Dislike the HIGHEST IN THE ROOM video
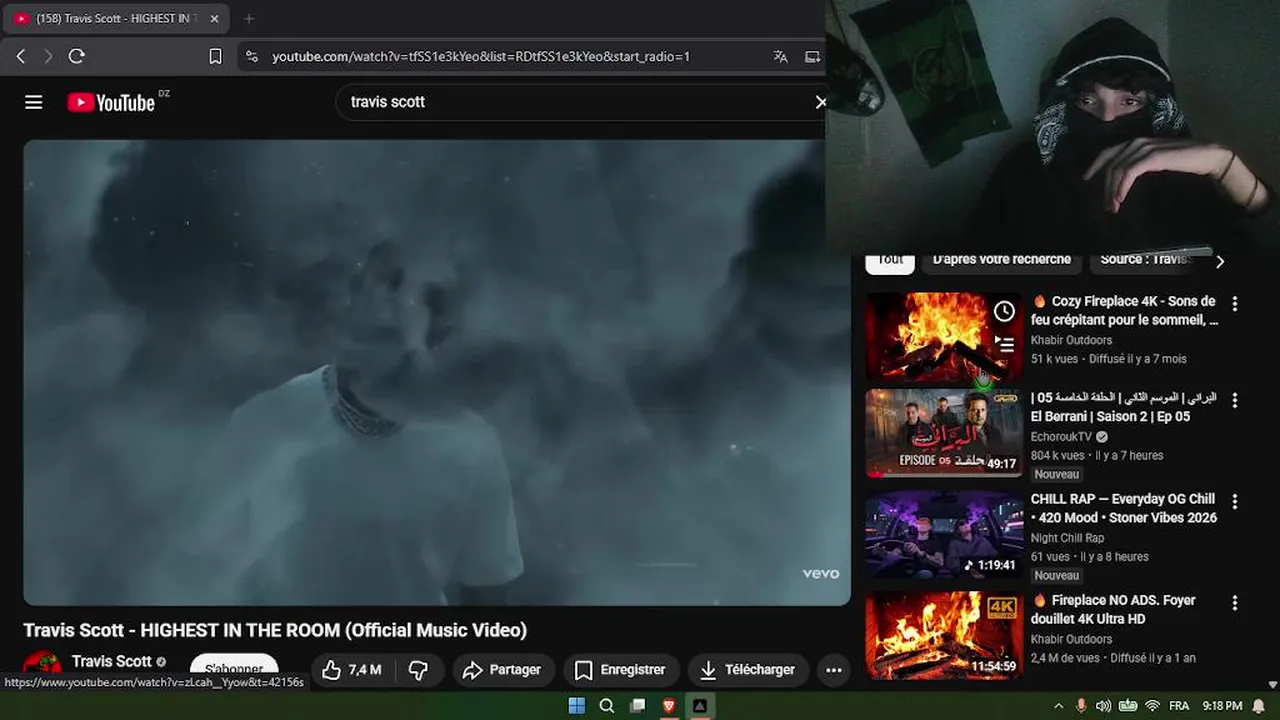Screen dimensions: 1280x720 (x=419, y=670)
